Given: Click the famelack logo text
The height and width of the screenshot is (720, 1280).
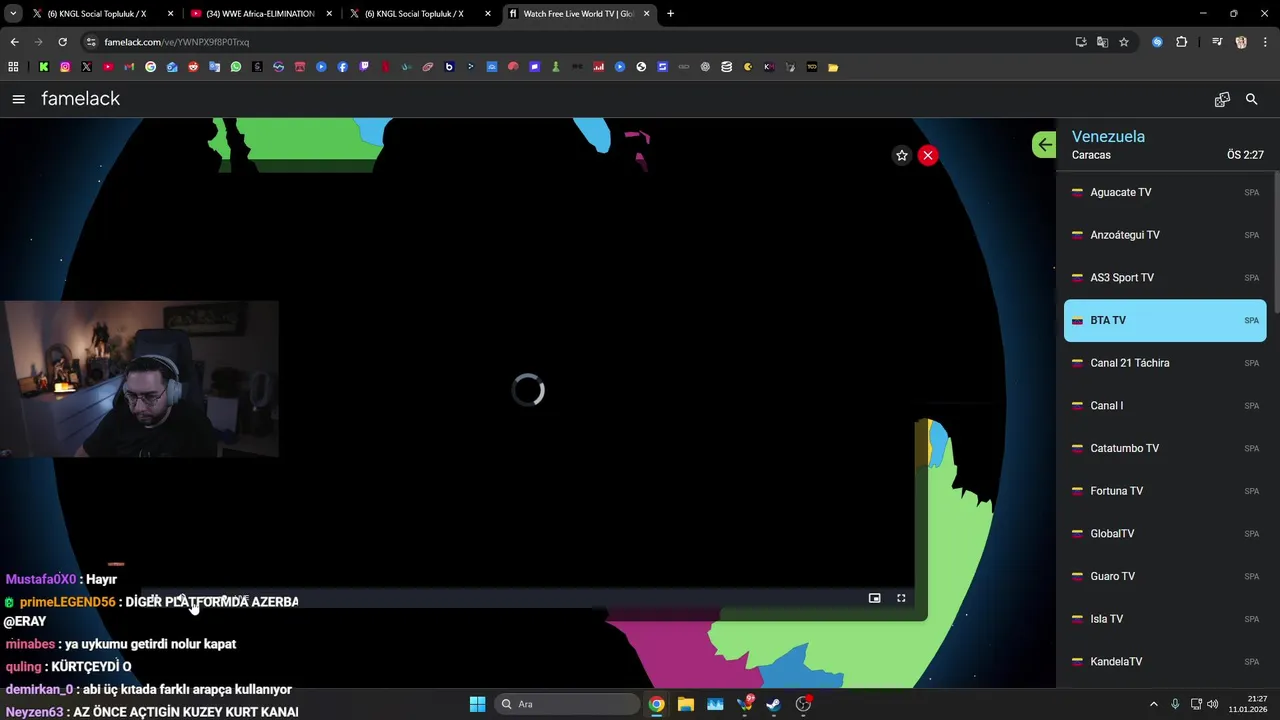Looking at the screenshot, I should pos(81,99).
